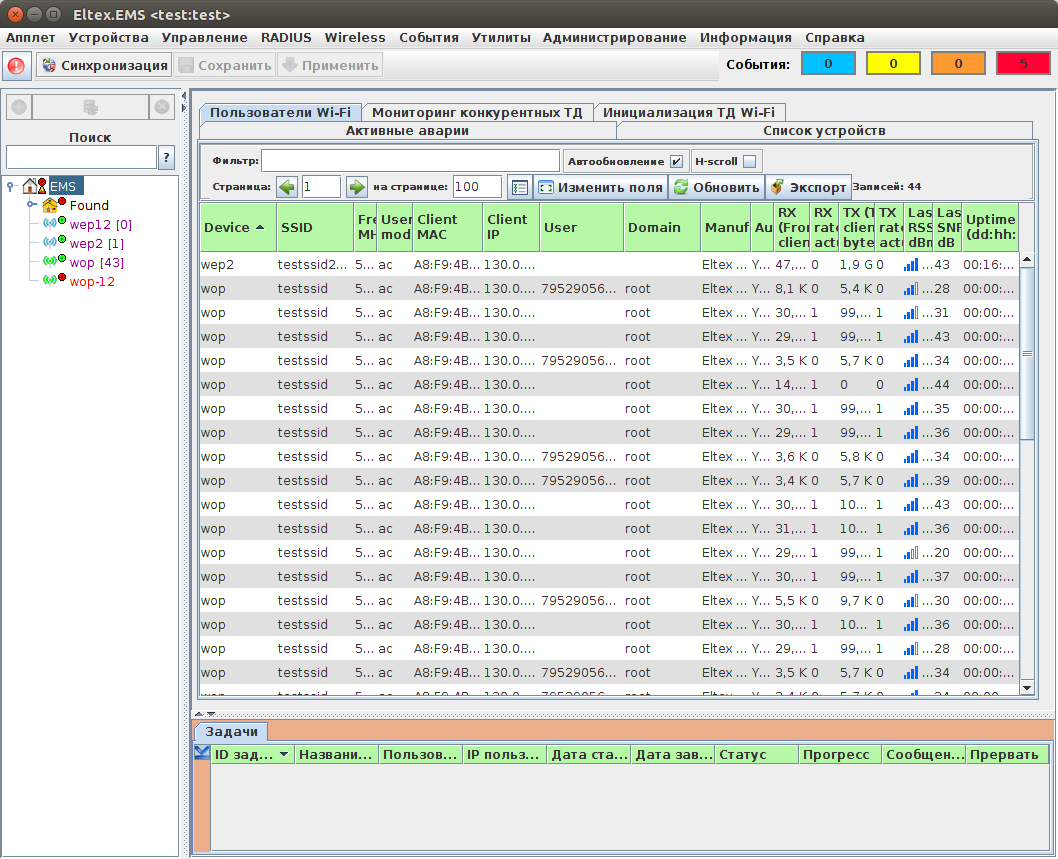Click the search help question mark button
The image size is (1058, 859).
coord(167,157)
